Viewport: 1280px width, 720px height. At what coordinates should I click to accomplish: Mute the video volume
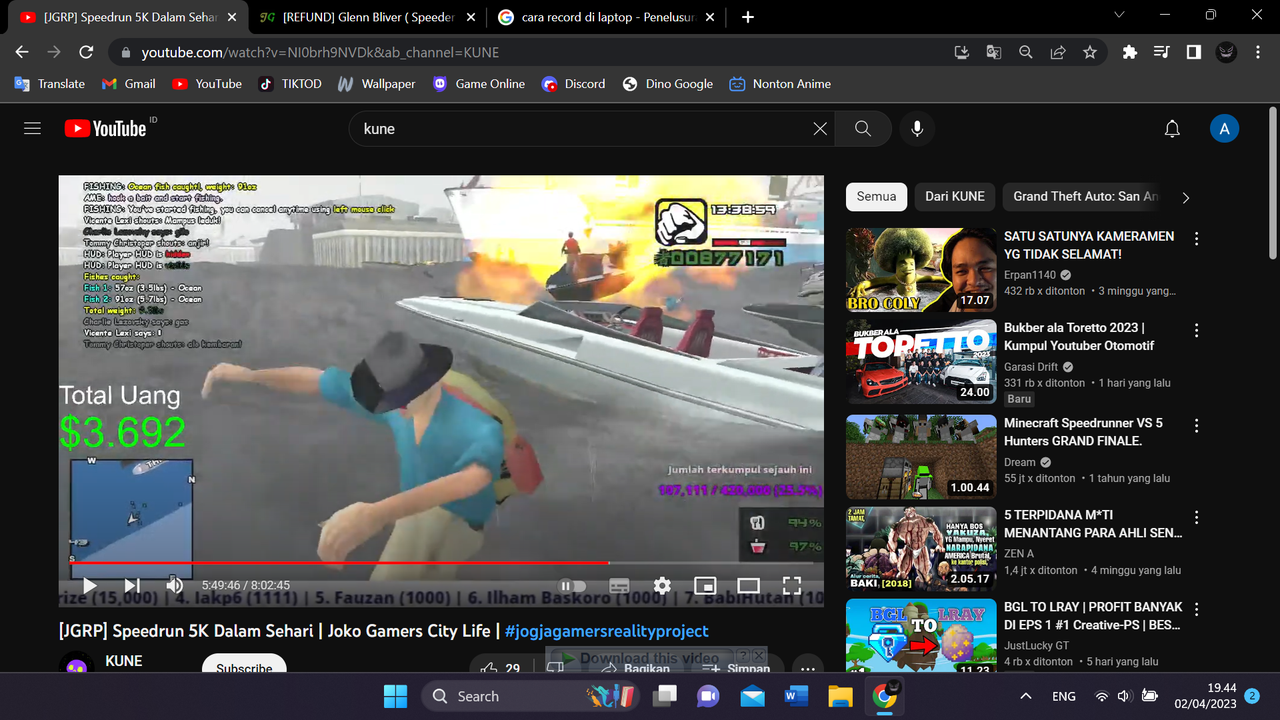pyautogui.click(x=175, y=585)
